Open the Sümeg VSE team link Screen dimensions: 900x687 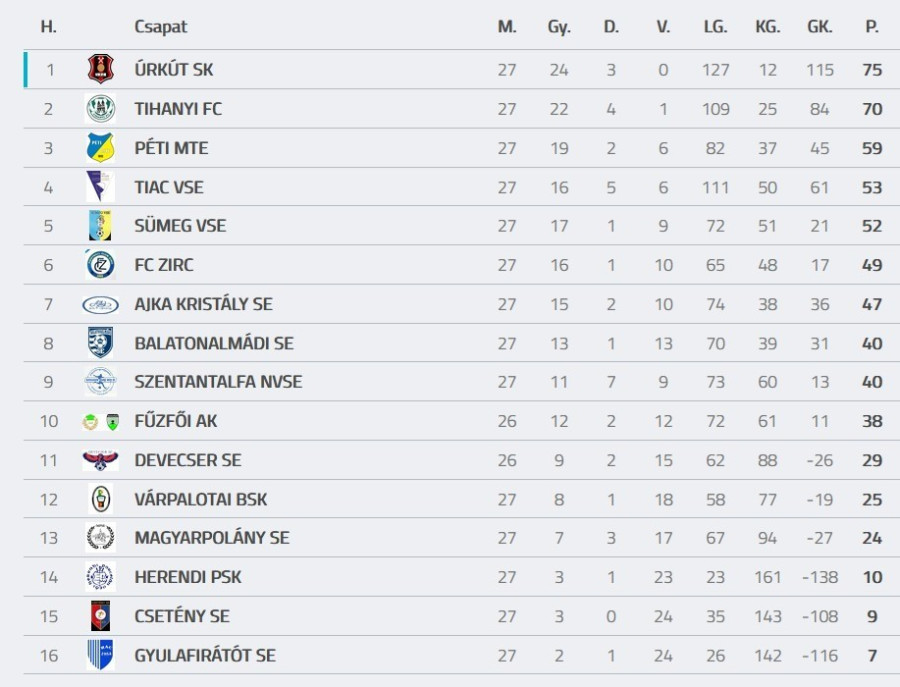point(180,226)
